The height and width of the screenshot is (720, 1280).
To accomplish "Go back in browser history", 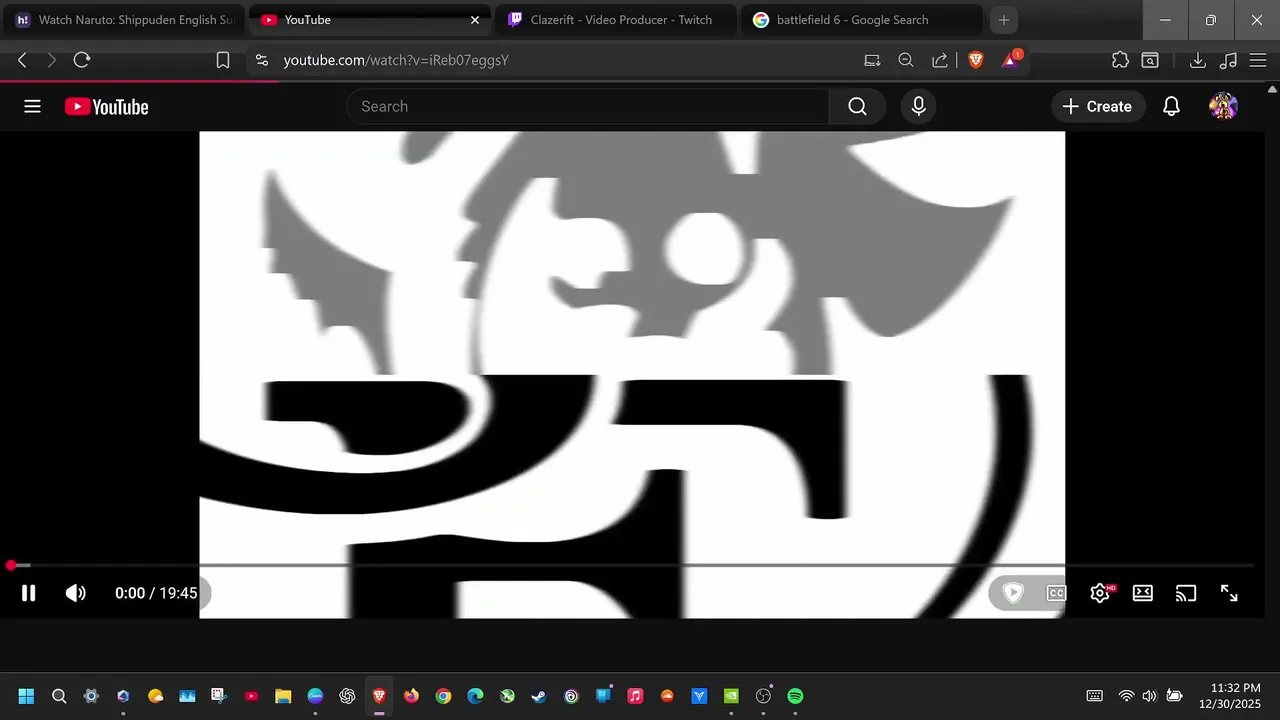I will point(22,60).
